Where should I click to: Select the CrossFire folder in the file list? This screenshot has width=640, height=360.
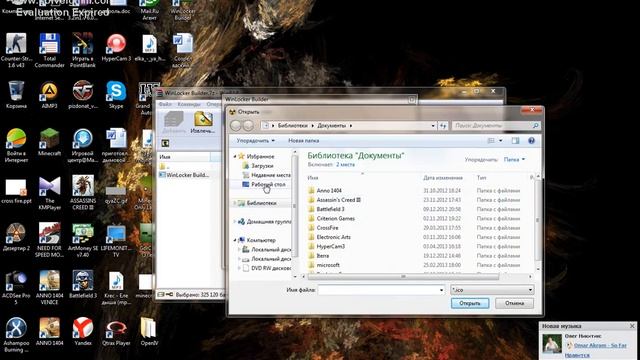point(327,228)
